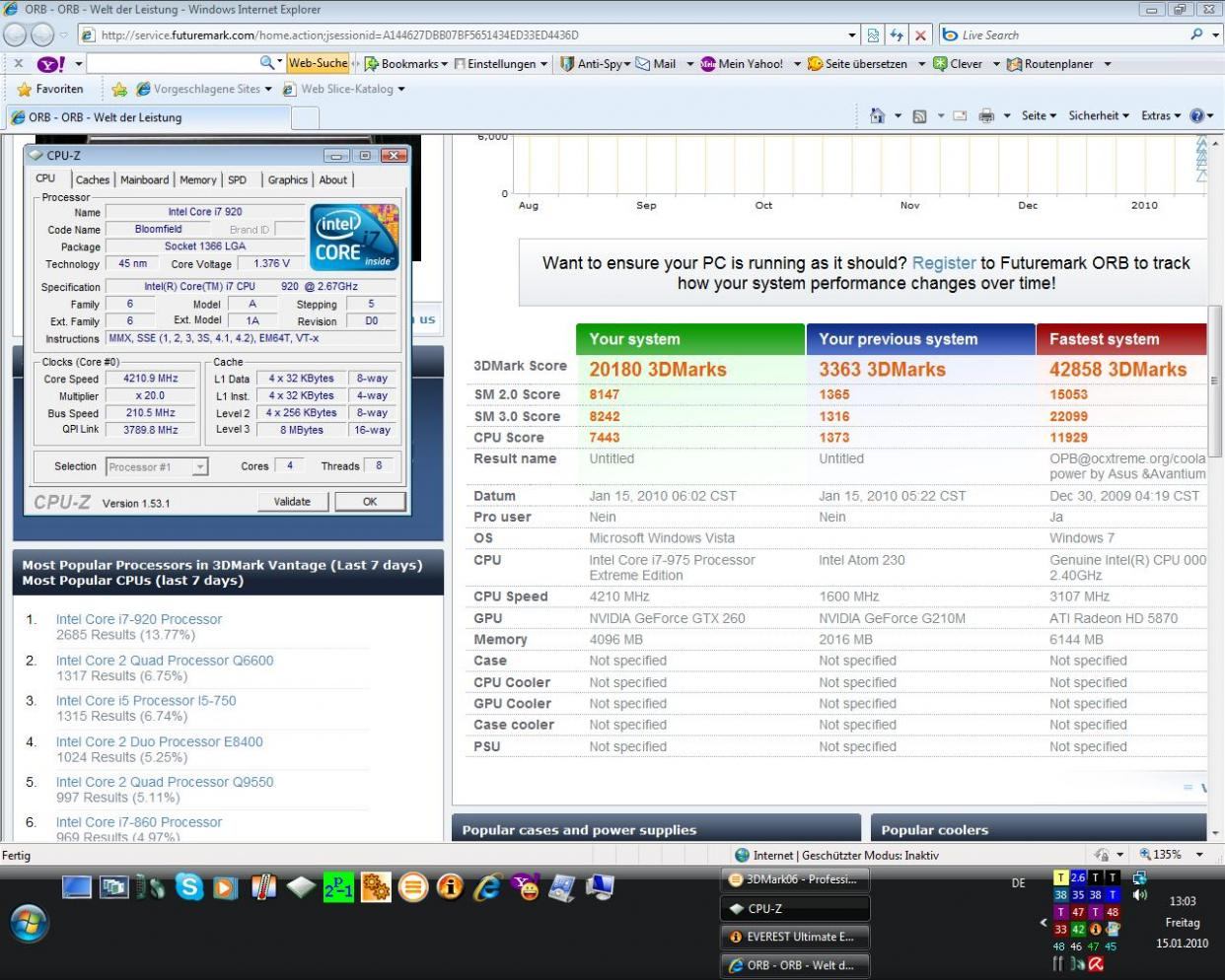Click the Show Desktop quick launch icon
This screenshot has height=980, width=1225.
(76, 887)
